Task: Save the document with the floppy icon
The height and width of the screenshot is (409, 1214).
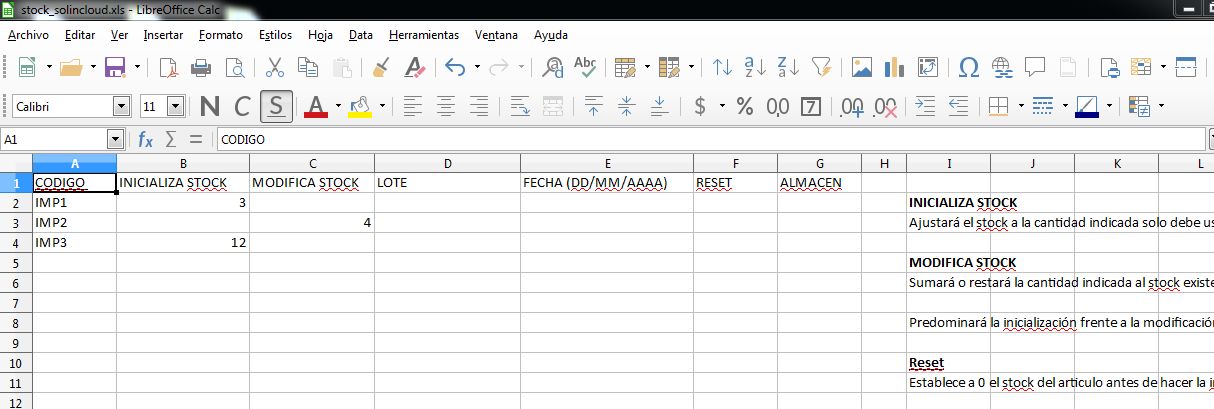Action: point(115,68)
